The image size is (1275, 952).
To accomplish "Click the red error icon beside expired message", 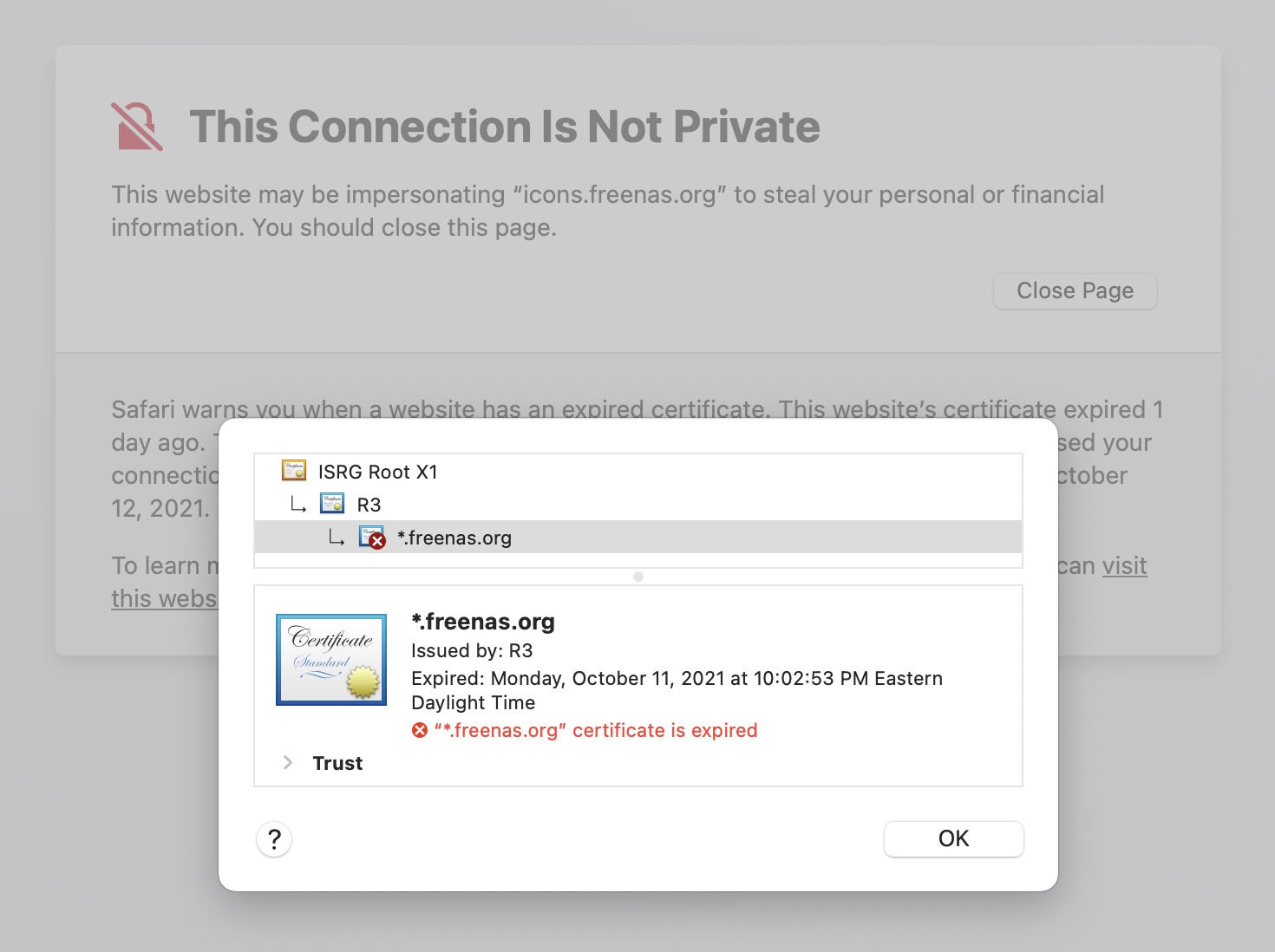I will point(420,730).
